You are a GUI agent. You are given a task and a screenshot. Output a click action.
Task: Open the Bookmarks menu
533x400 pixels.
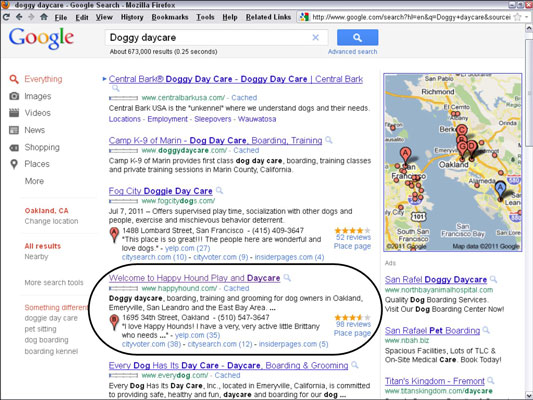(170, 17)
